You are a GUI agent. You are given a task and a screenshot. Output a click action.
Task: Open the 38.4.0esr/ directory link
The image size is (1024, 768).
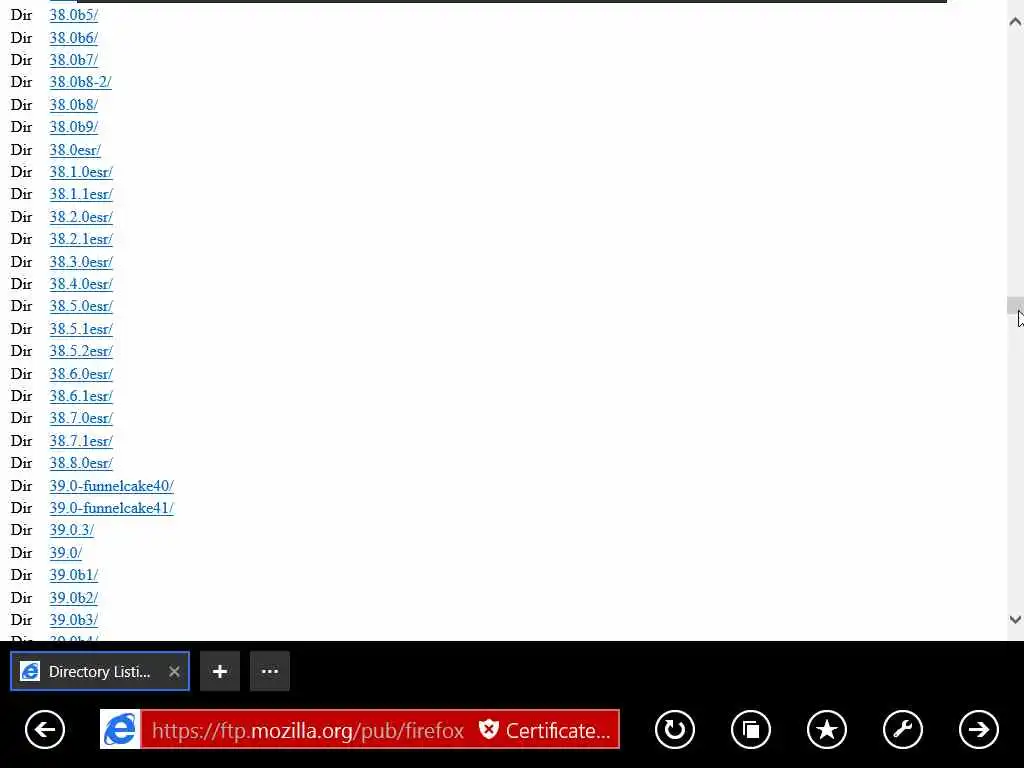pyautogui.click(x=81, y=284)
